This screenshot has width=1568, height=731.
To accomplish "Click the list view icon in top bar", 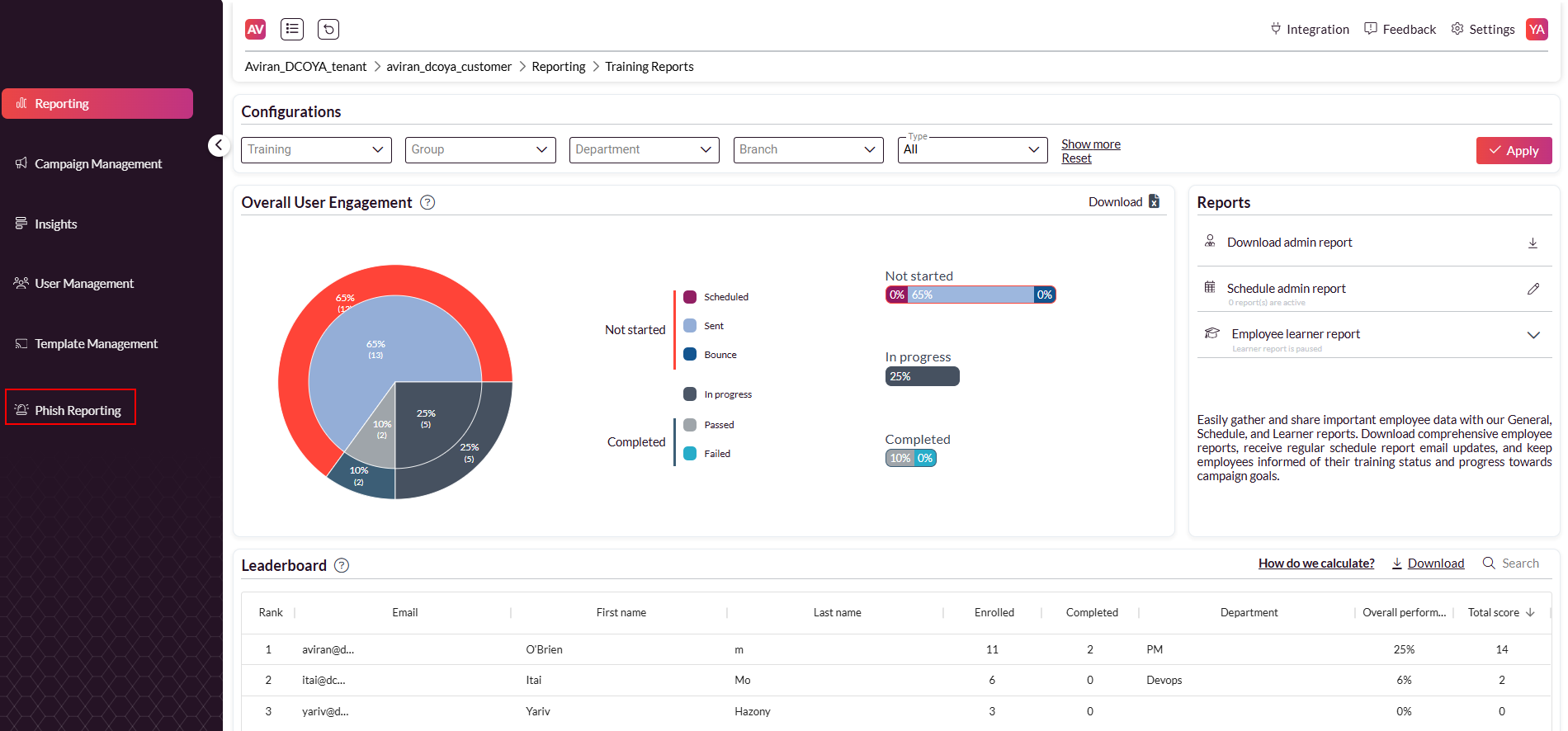I will (292, 30).
